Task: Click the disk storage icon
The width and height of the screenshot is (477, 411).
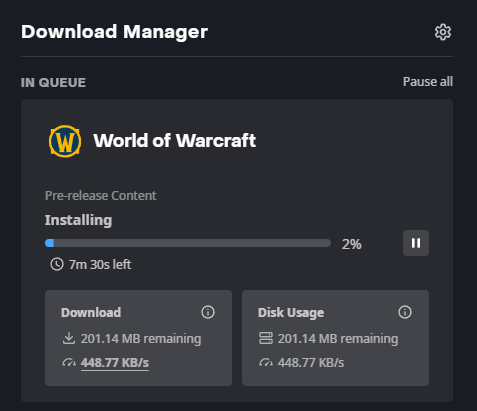Action: 266,338
